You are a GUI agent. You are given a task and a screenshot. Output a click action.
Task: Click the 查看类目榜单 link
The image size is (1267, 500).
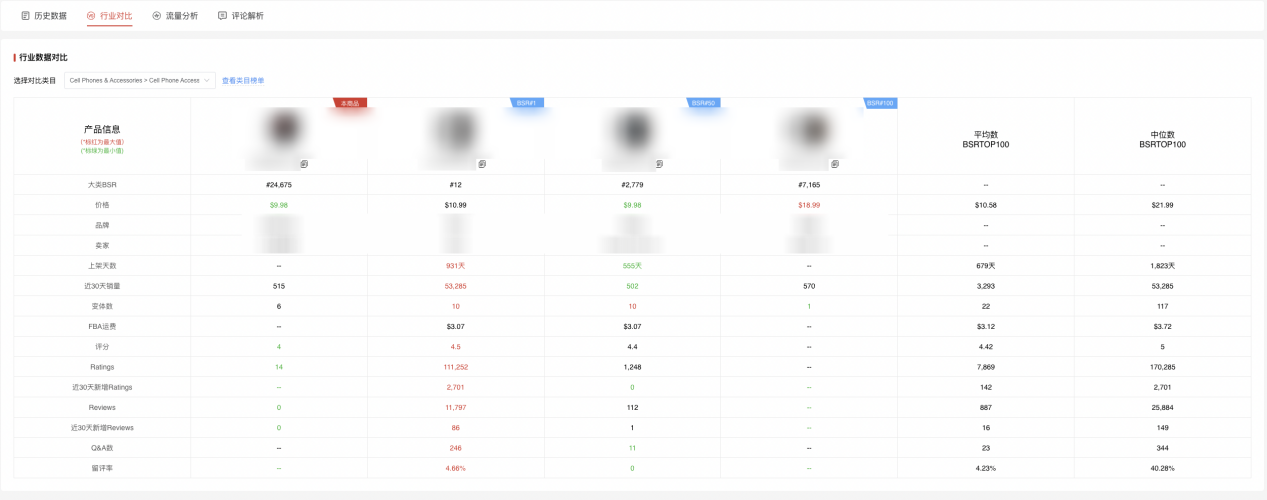pos(243,80)
